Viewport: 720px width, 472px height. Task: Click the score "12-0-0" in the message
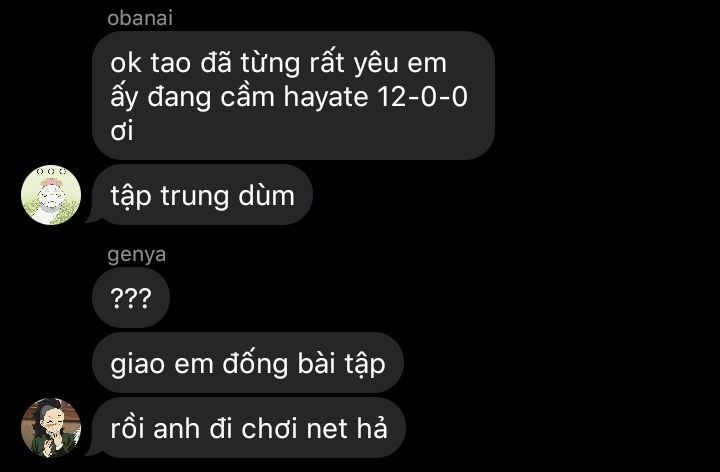[422, 97]
